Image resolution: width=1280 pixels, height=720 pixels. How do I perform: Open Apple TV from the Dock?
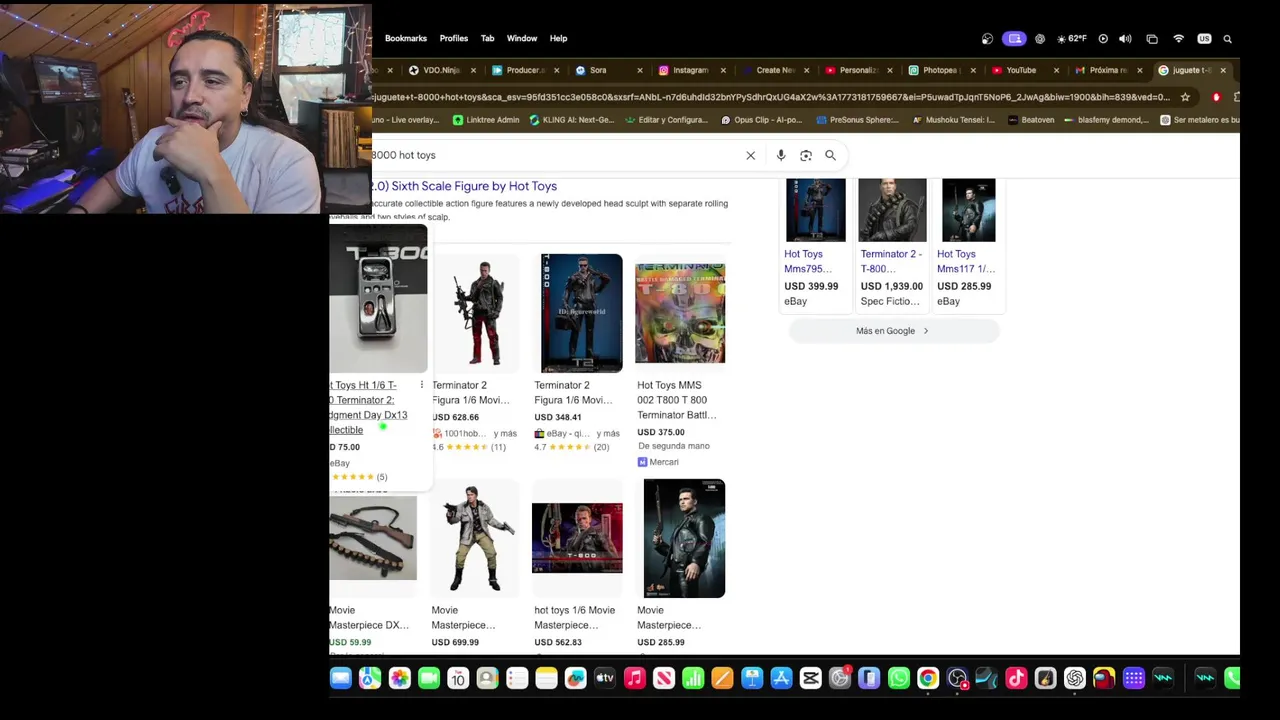605,679
